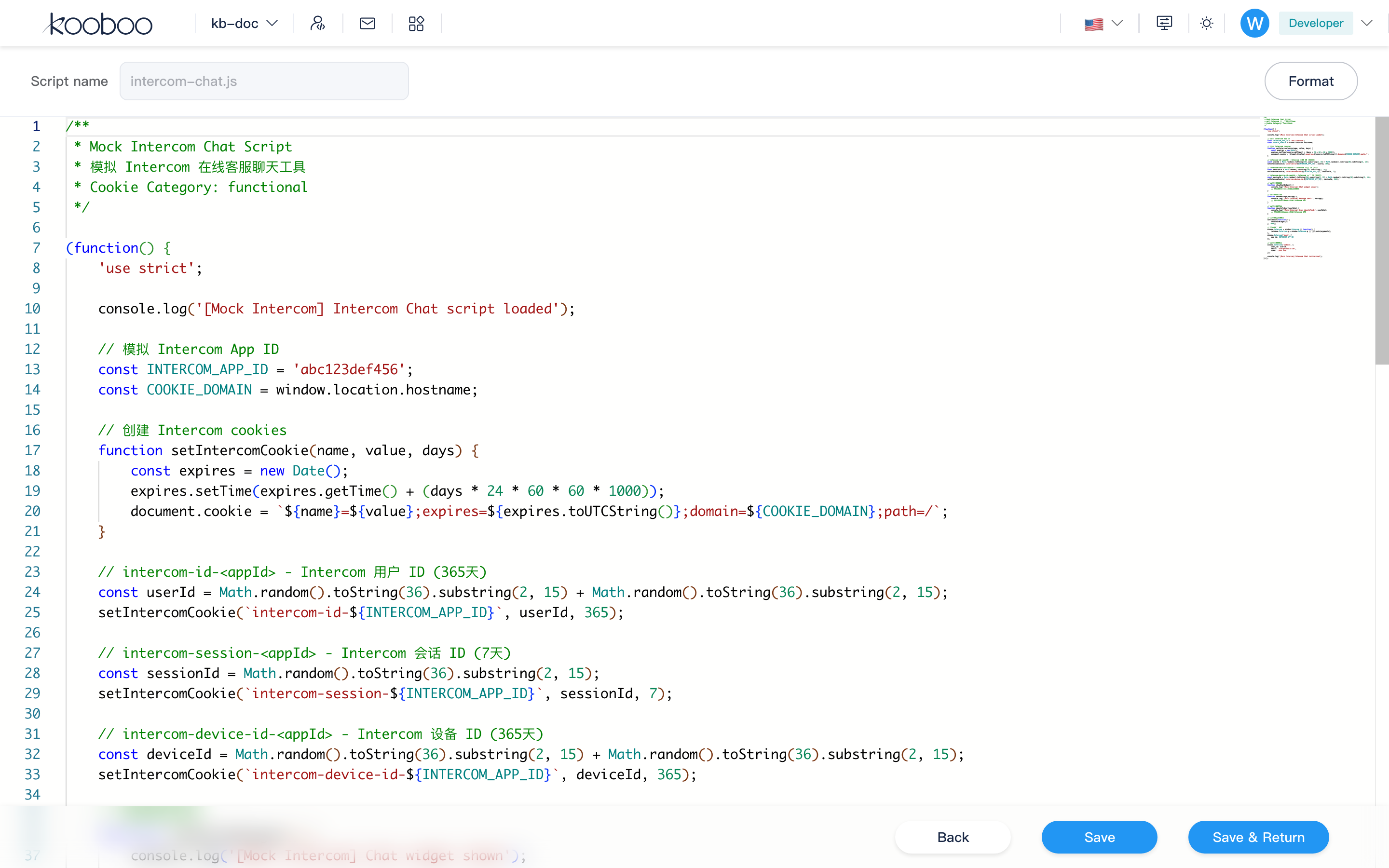Screen dimensions: 1389x868
Task: Click the Developer role label
Action: point(1316,24)
